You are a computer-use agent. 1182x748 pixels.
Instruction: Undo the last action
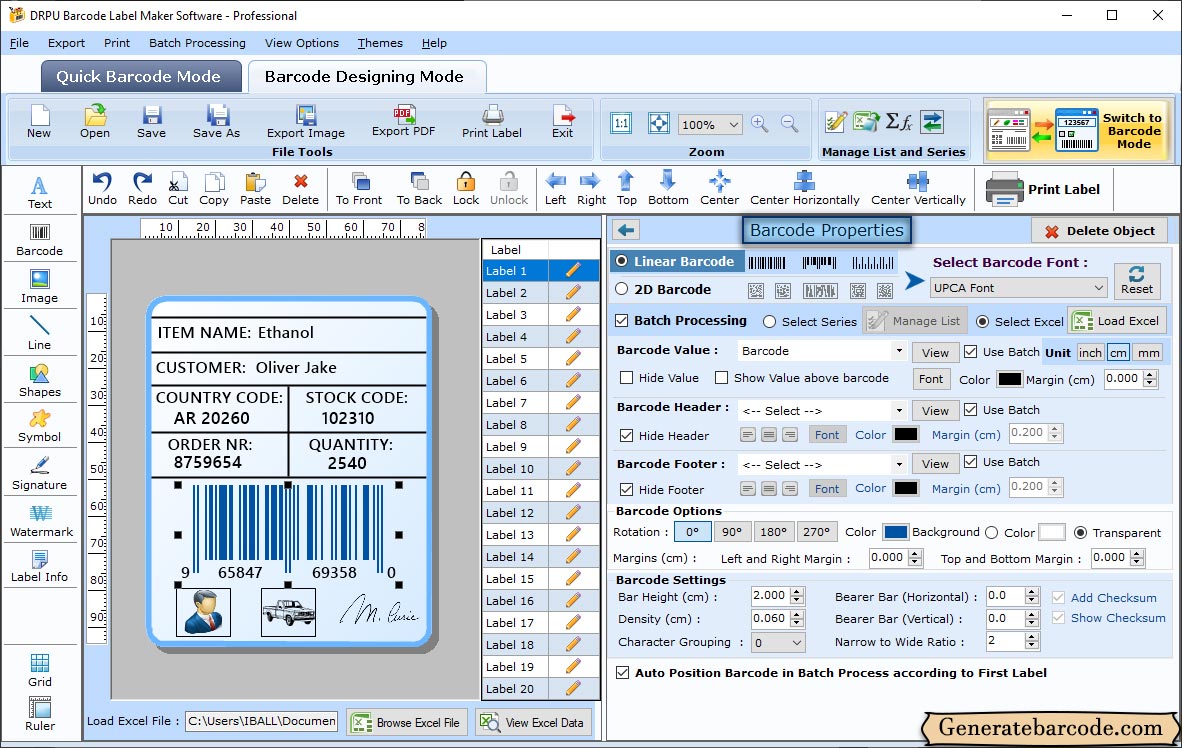[102, 189]
